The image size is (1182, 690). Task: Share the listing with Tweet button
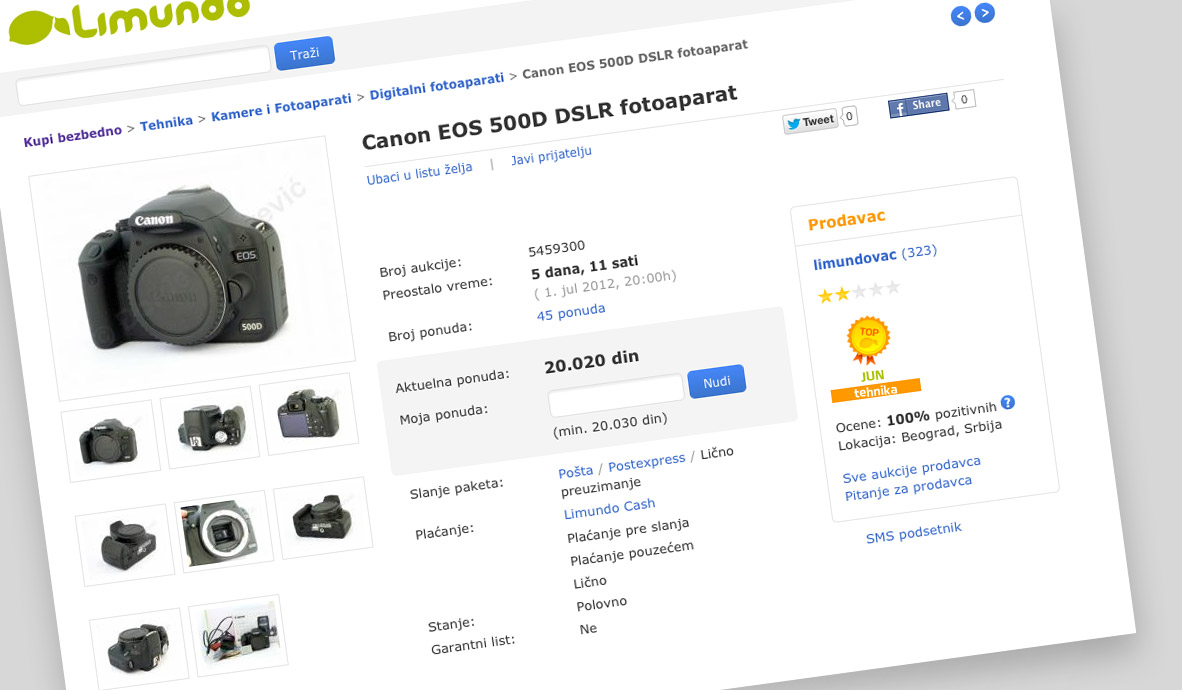810,121
